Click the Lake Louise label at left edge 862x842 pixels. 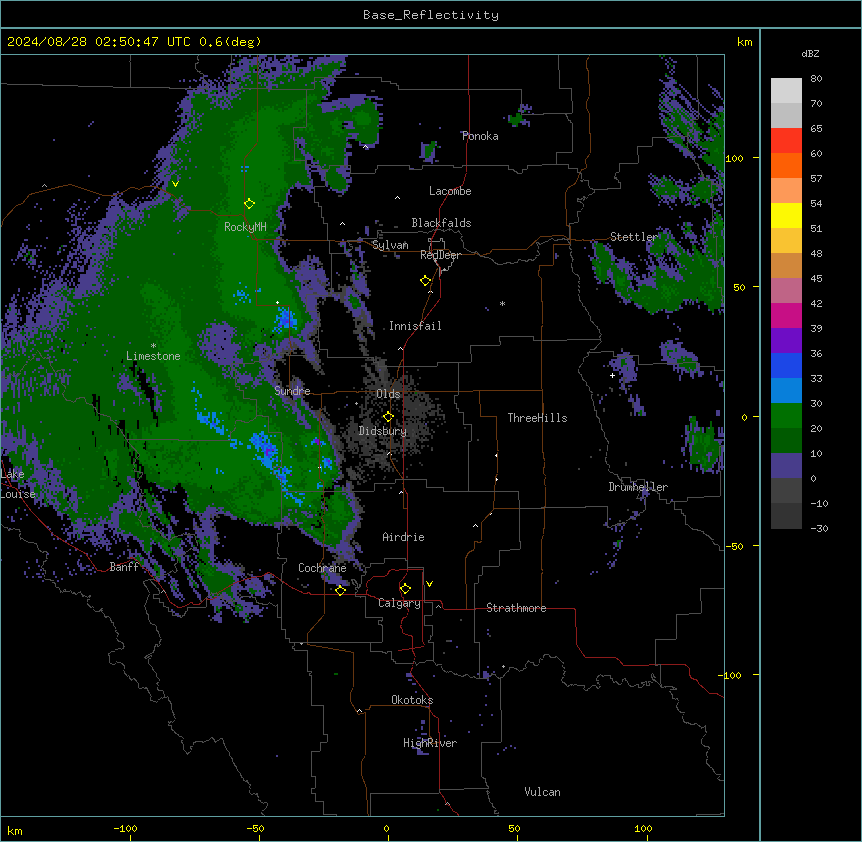(x=16, y=484)
